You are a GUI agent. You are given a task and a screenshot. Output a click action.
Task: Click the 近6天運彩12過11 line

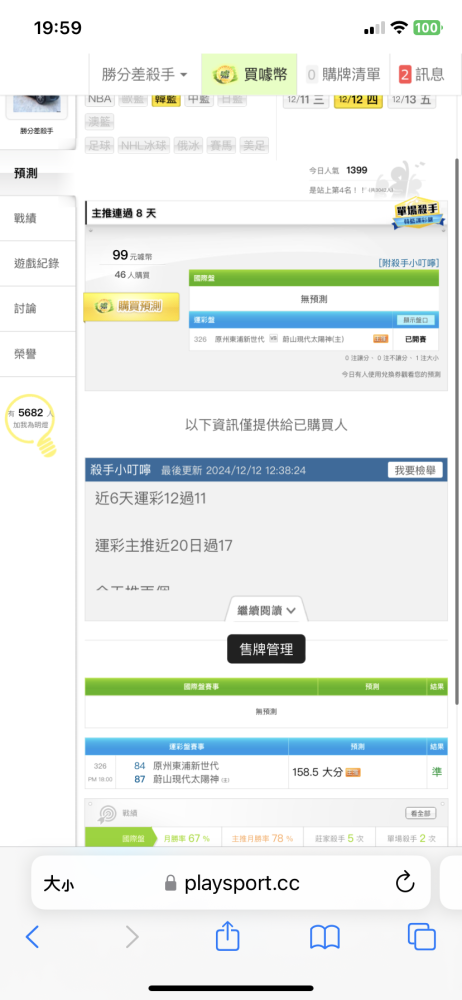click(x=151, y=499)
